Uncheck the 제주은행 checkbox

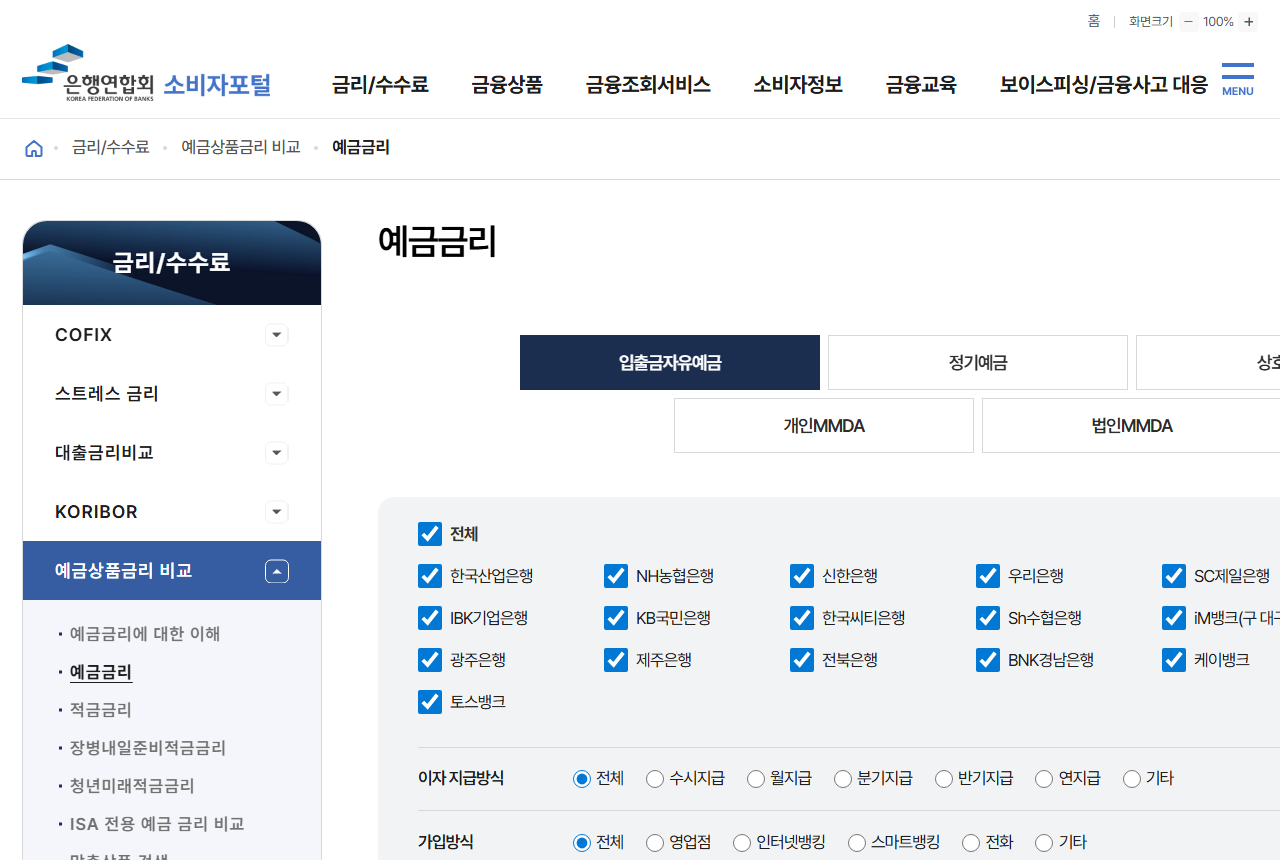click(616, 660)
